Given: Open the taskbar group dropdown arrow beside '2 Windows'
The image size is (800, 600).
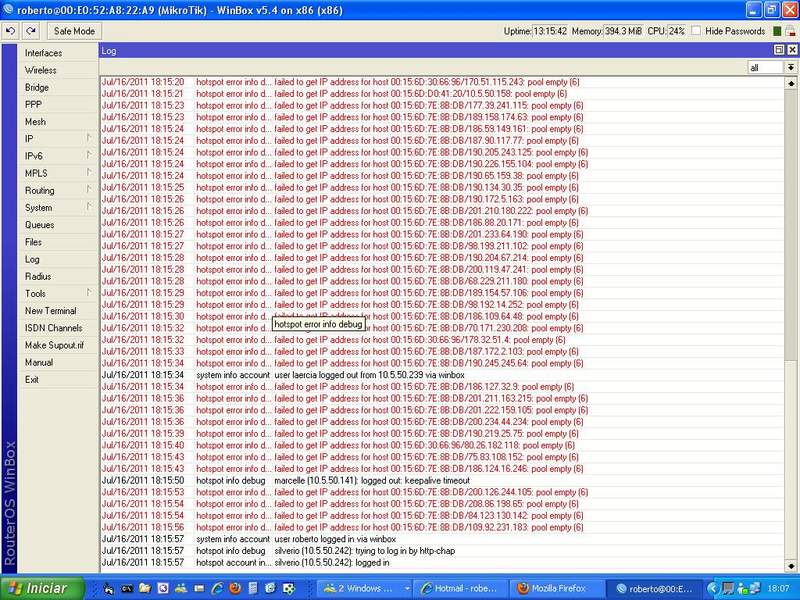Looking at the screenshot, I should [407, 589].
